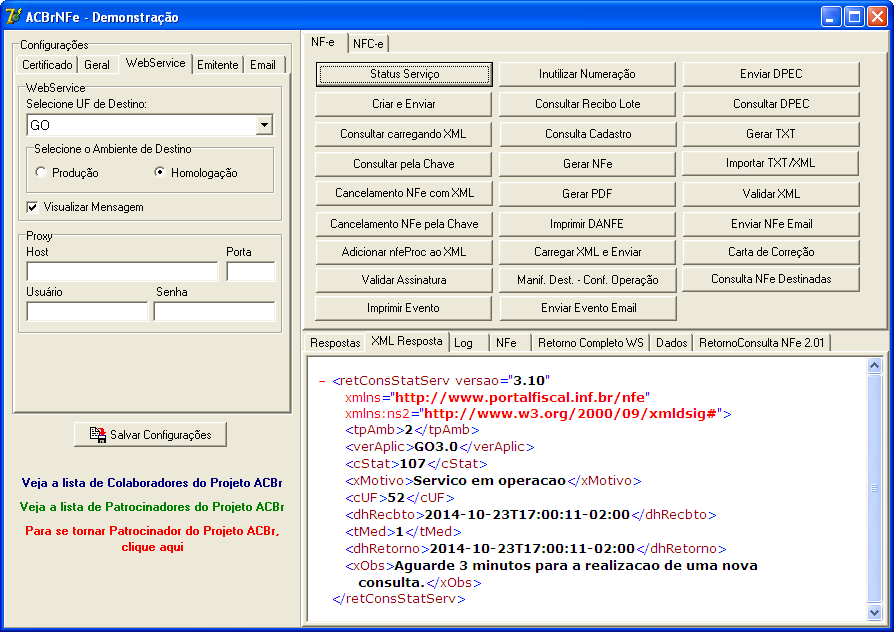Select the XML Resposta tab
The width and height of the screenshot is (894, 632).
tap(407, 341)
